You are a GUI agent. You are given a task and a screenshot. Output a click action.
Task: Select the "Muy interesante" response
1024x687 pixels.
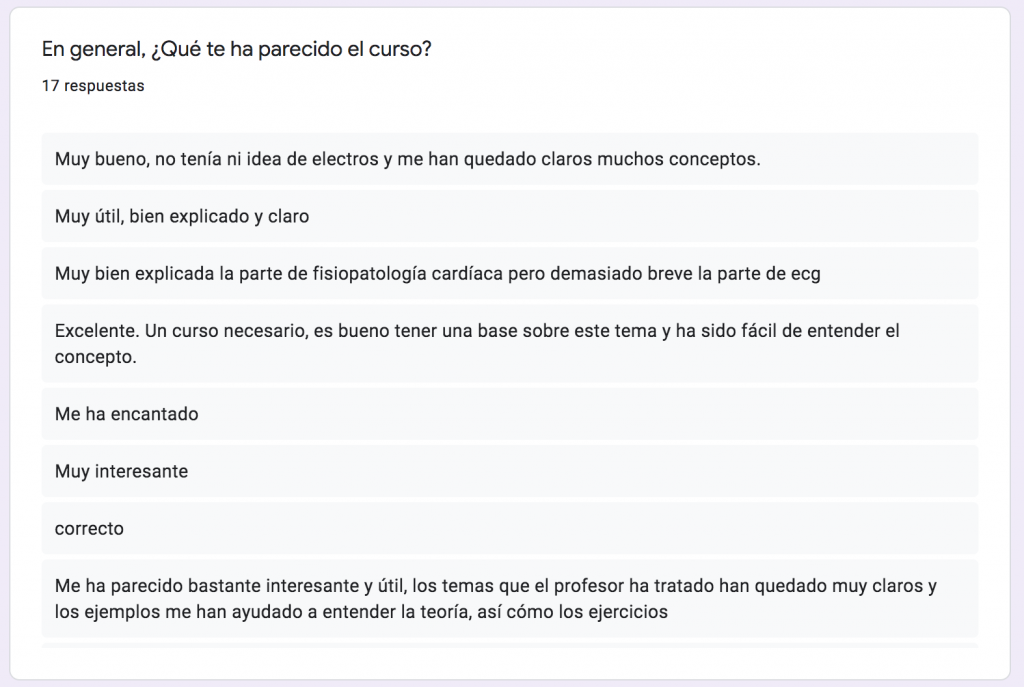point(509,471)
